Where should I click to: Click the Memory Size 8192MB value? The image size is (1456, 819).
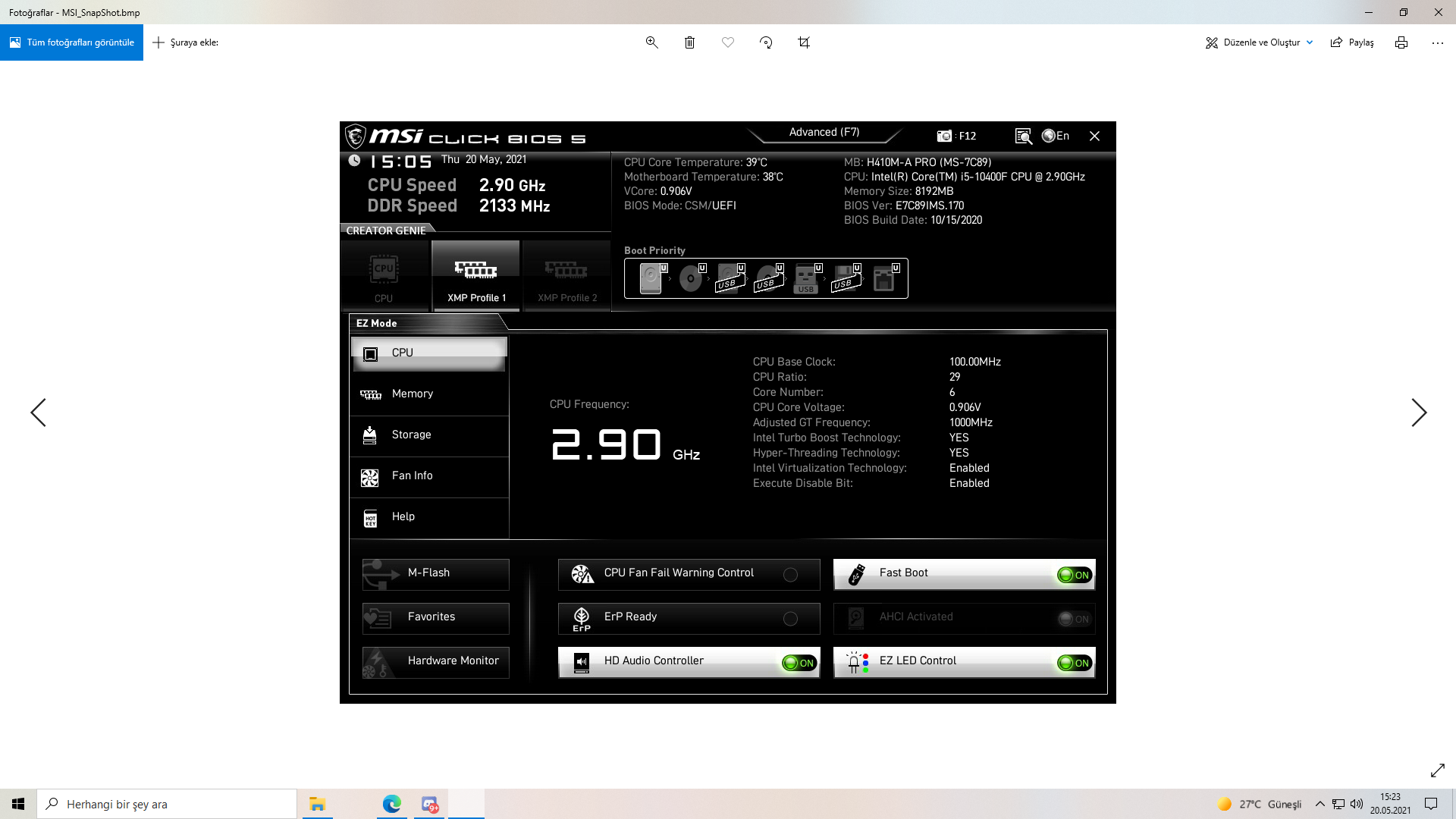(x=934, y=191)
